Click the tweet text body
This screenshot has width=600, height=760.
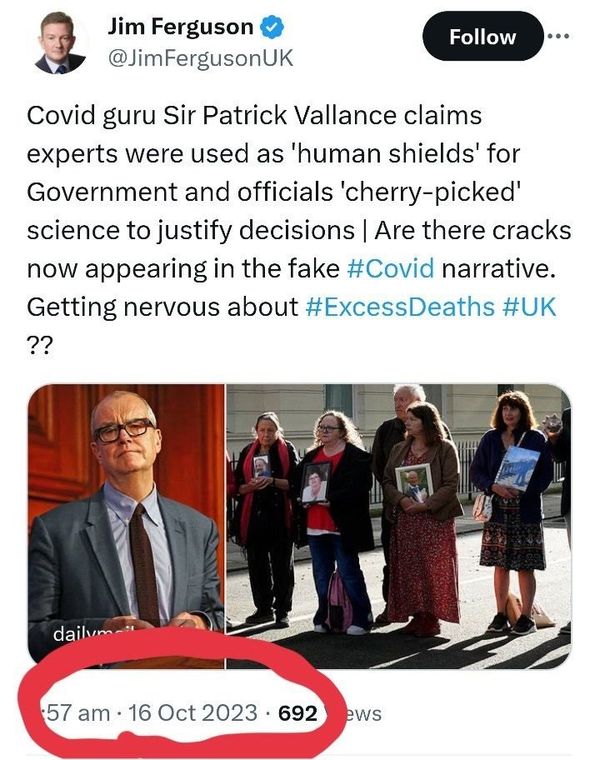pos(299,230)
